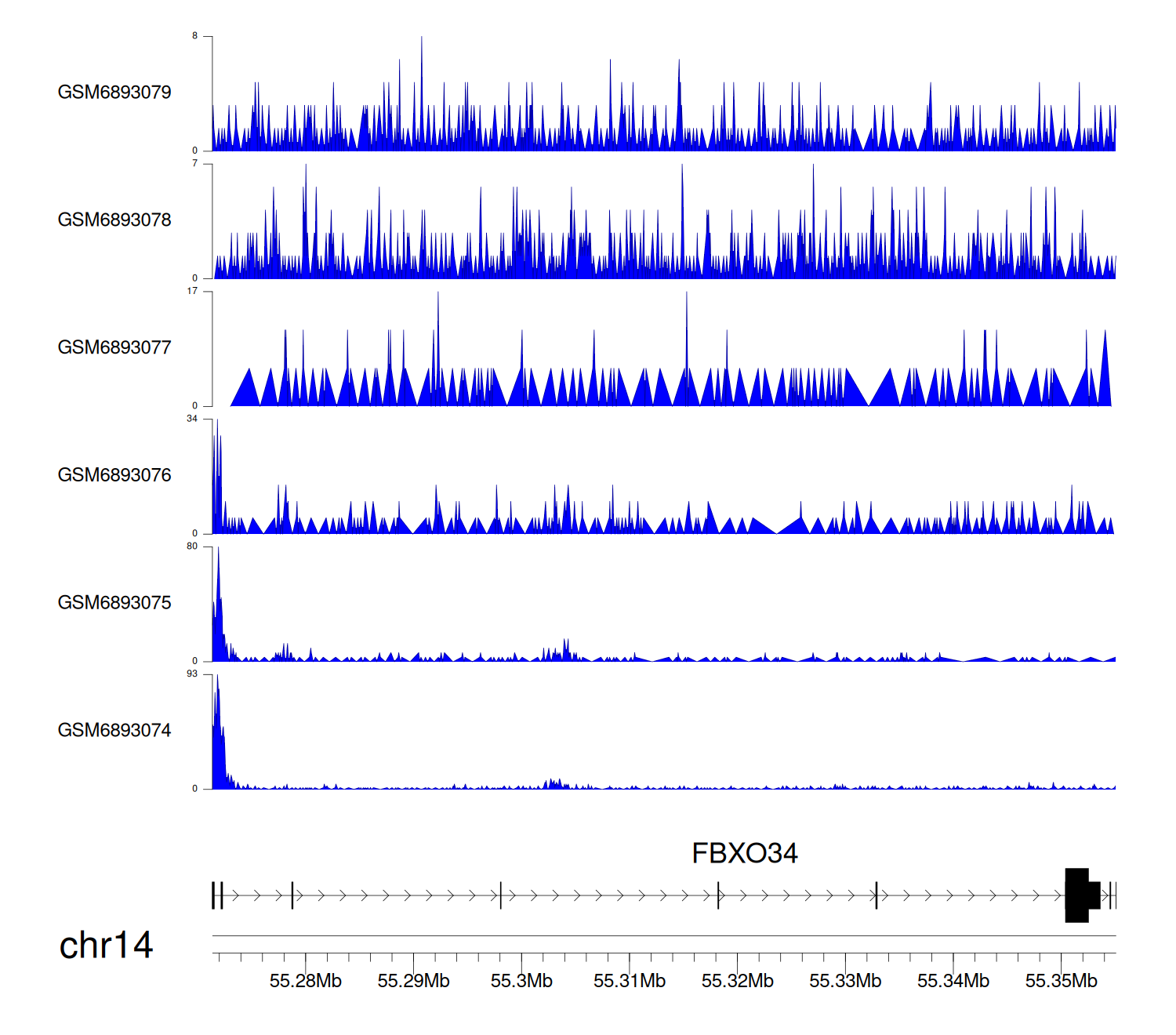1176x1035 pixels.
Task: Click the 55.29Mb axis position label
Action: pos(413,981)
